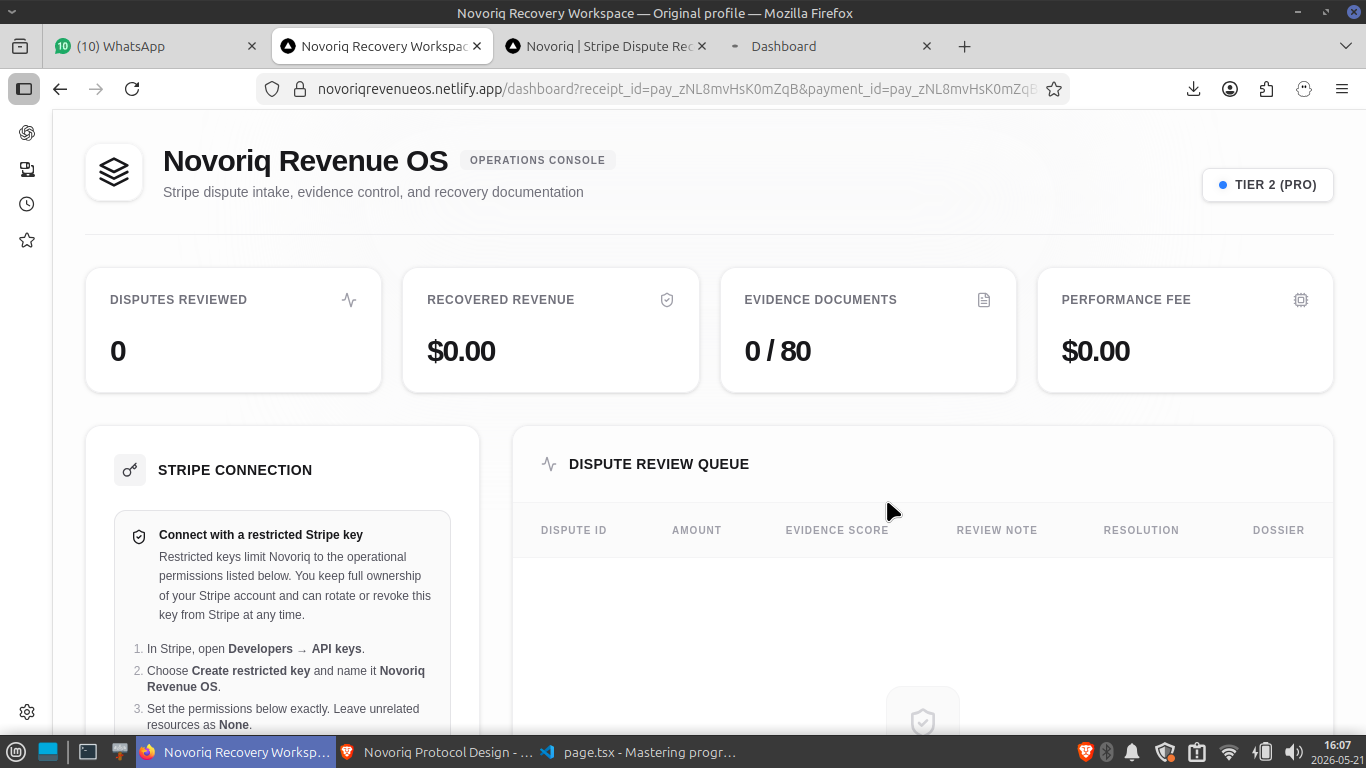Open the Extensions puzzle icon
Screen dimensions: 1366x768
click(x=1267, y=89)
